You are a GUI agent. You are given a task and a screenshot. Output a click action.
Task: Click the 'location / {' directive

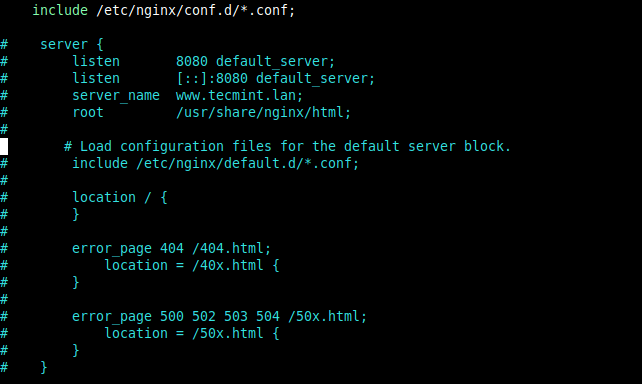click(x=120, y=197)
